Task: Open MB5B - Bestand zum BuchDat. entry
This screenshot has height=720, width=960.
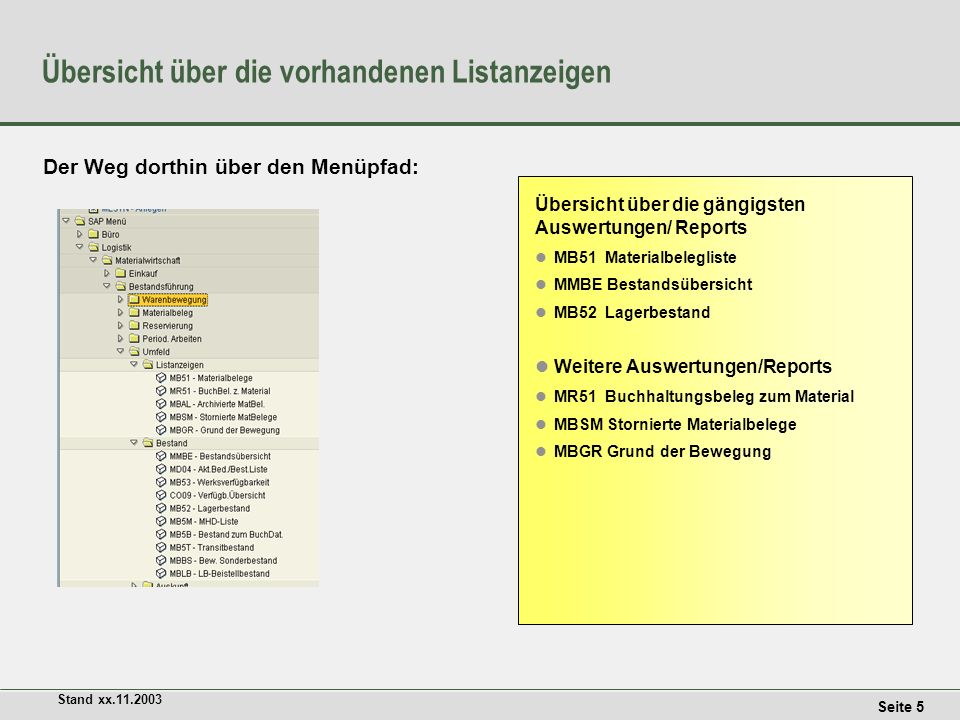Action: [x=226, y=534]
